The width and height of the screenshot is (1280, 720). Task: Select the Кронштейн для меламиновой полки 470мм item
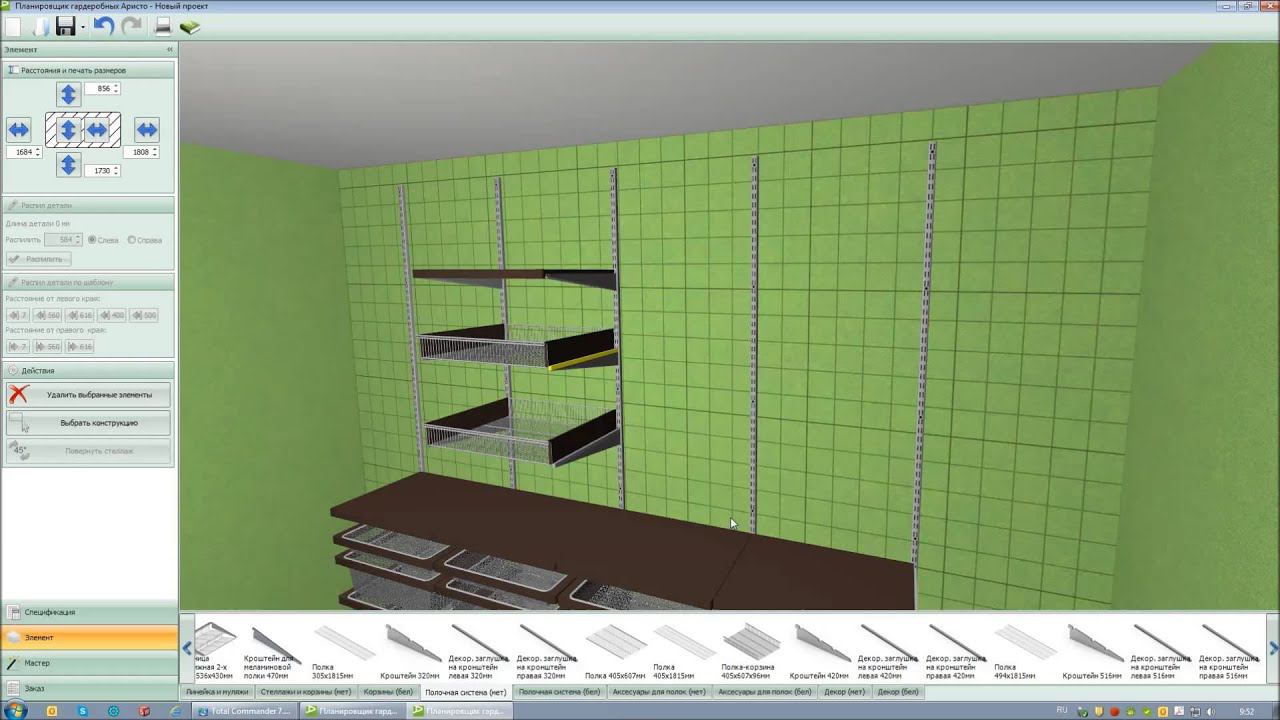(x=273, y=650)
